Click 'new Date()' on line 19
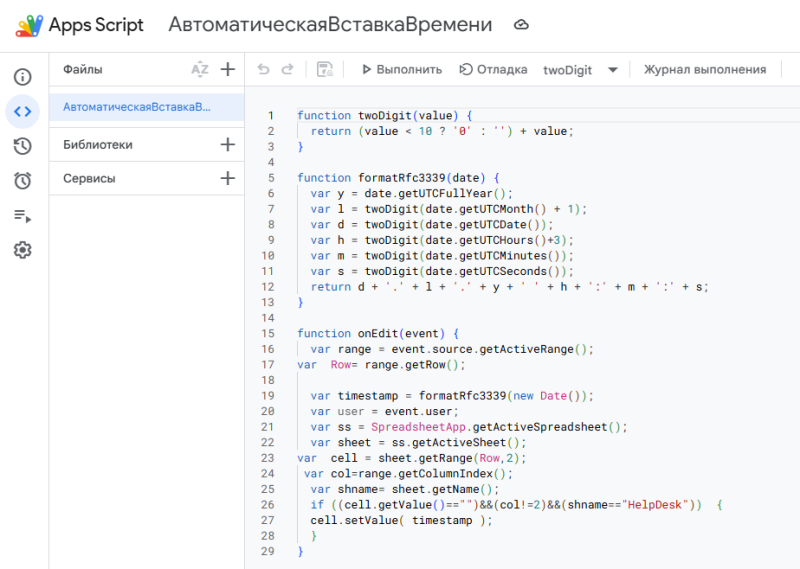The height and width of the screenshot is (569, 800). (547, 396)
